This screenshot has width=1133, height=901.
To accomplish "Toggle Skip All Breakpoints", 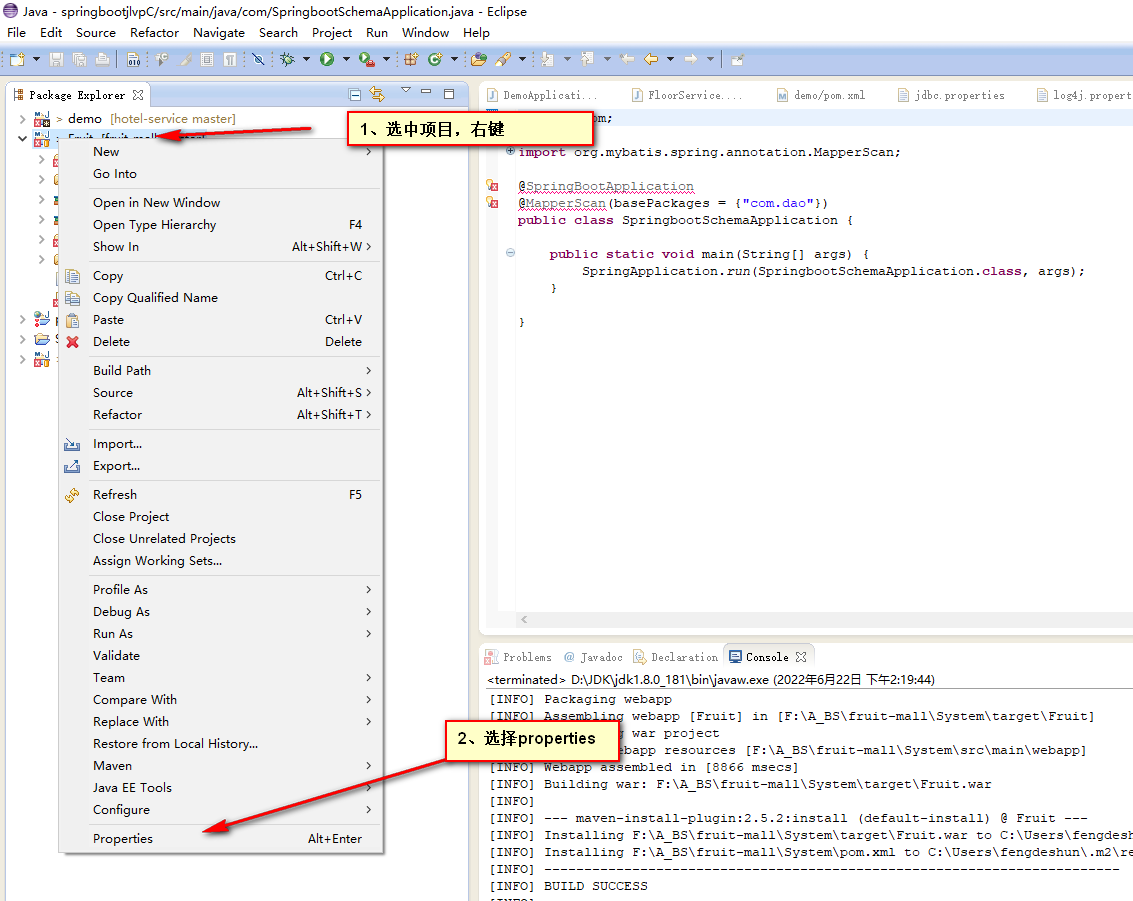I will pos(258,59).
